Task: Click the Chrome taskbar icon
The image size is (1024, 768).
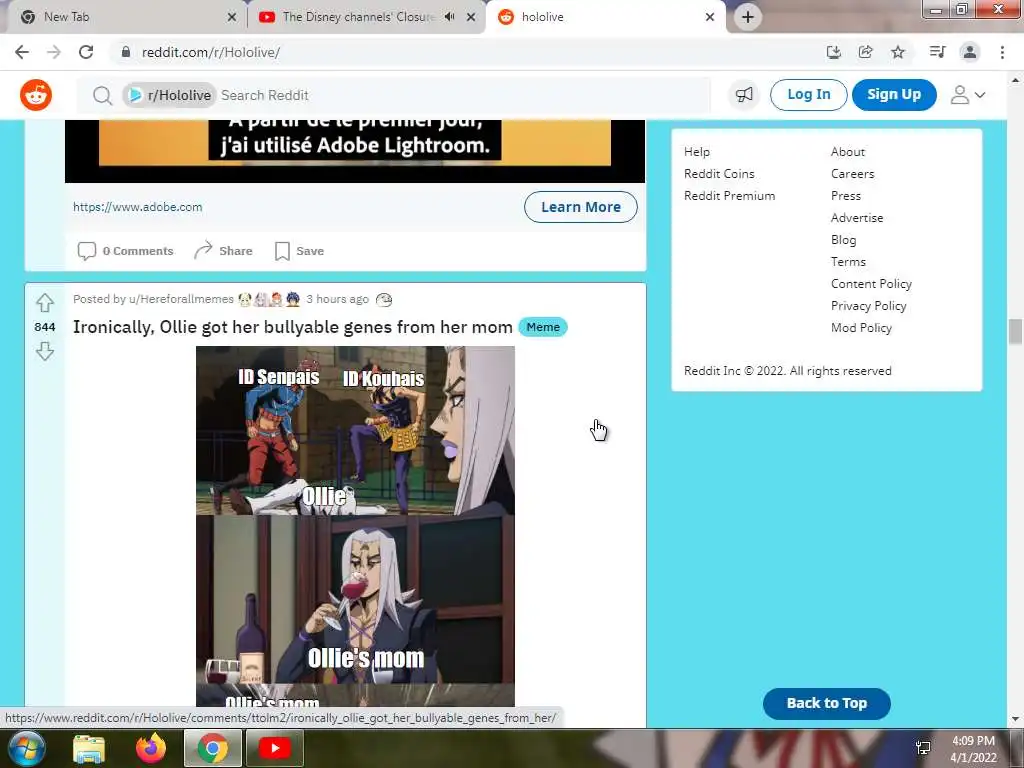Action: point(213,748)
